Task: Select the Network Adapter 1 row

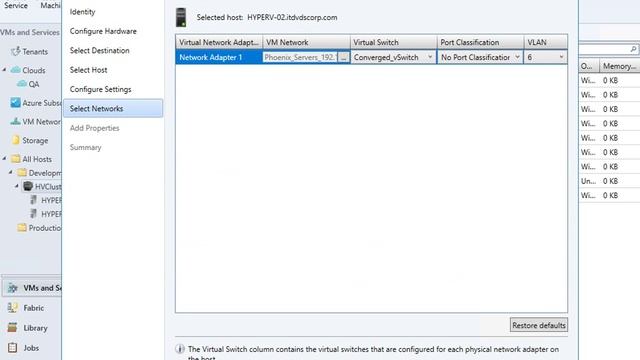Action: pyautogui.click(x=219, y=57)
